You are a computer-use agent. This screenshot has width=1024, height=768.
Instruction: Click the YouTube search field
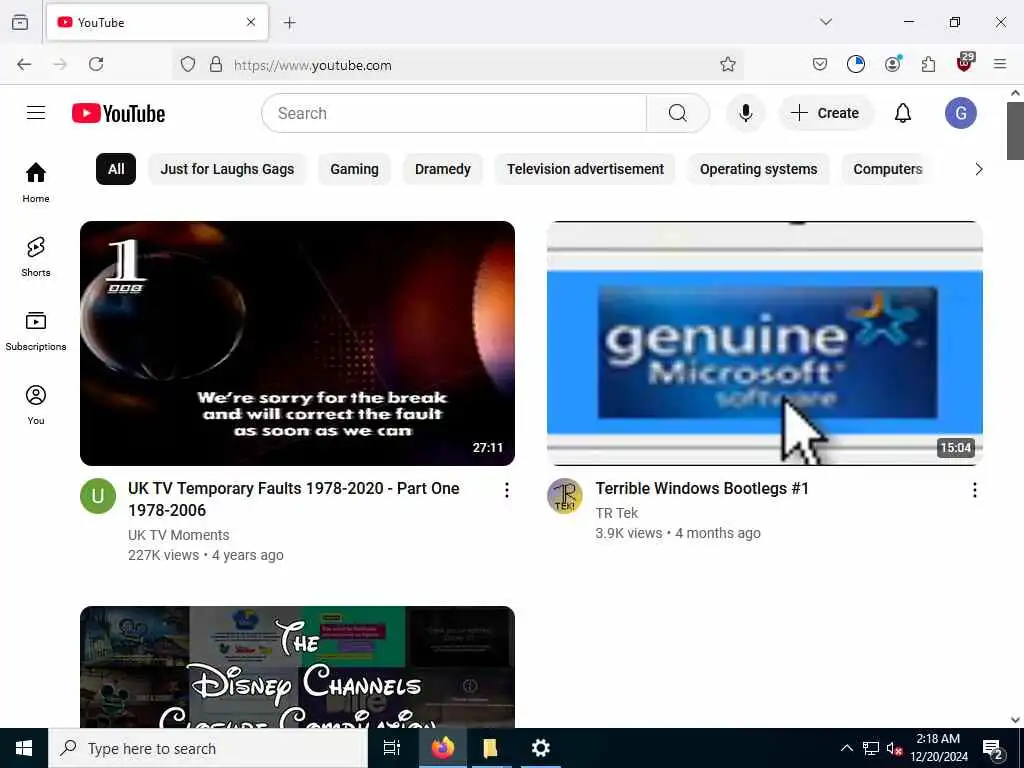pos(454,113)
